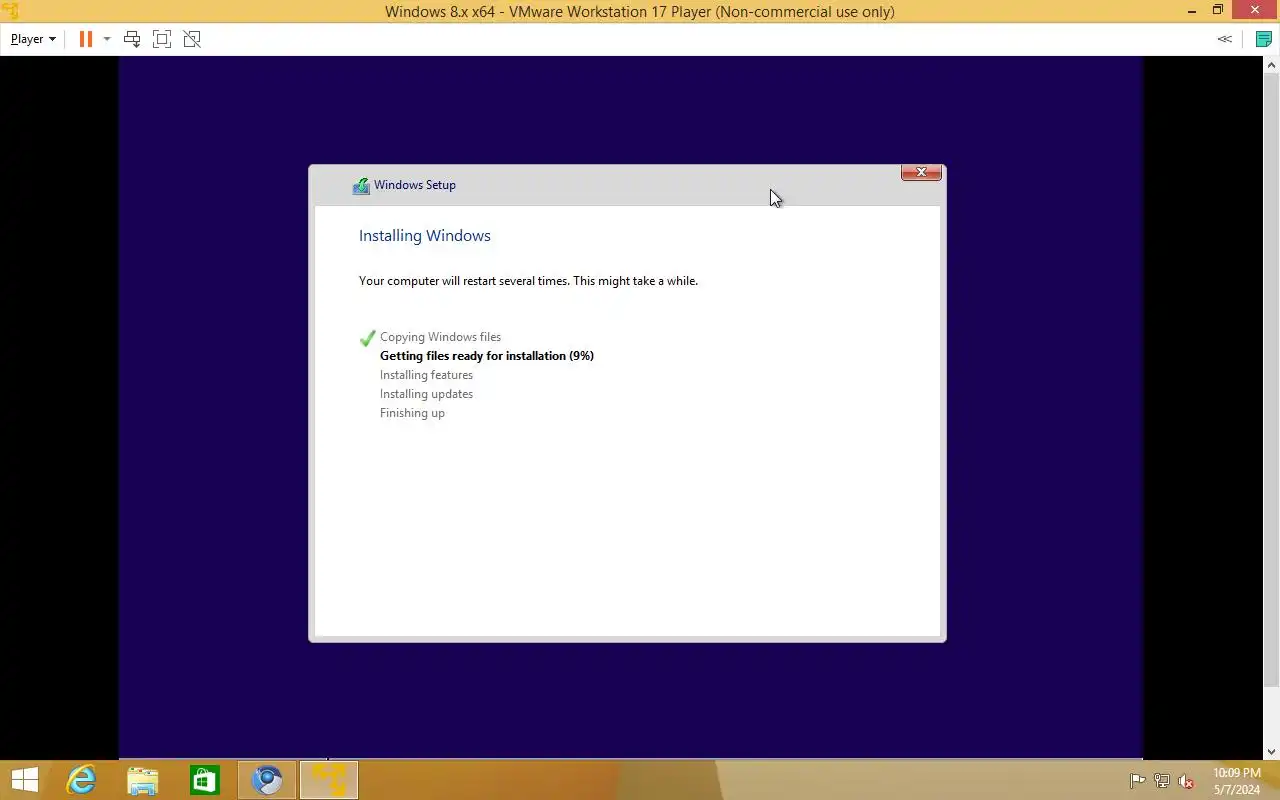Send Ctrl+Alt+Del to the virtual machine
Image resolution: width=1280 pixels, height=800 pixels.
pyautogui.click(x=131, y=39)
